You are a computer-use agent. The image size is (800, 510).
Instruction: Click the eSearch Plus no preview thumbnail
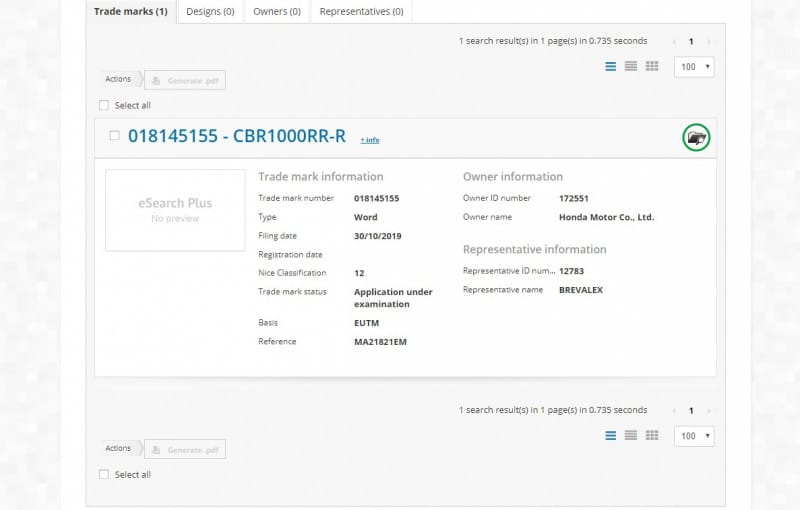(175, 210)
